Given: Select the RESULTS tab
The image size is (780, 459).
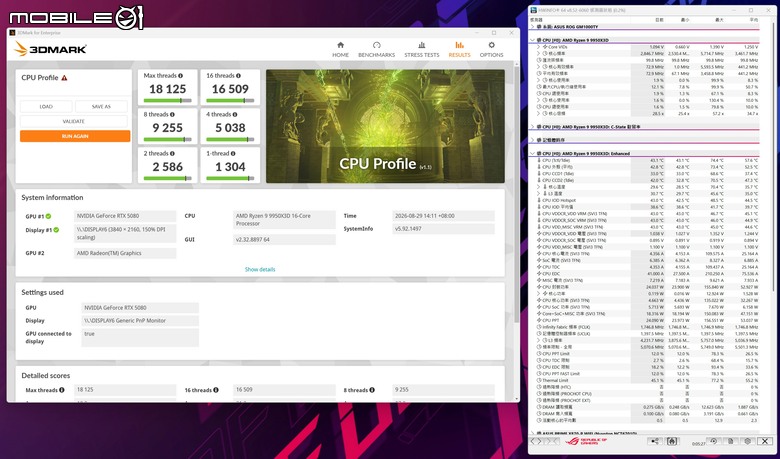Looking at the screenshot, I should point(459,49).
